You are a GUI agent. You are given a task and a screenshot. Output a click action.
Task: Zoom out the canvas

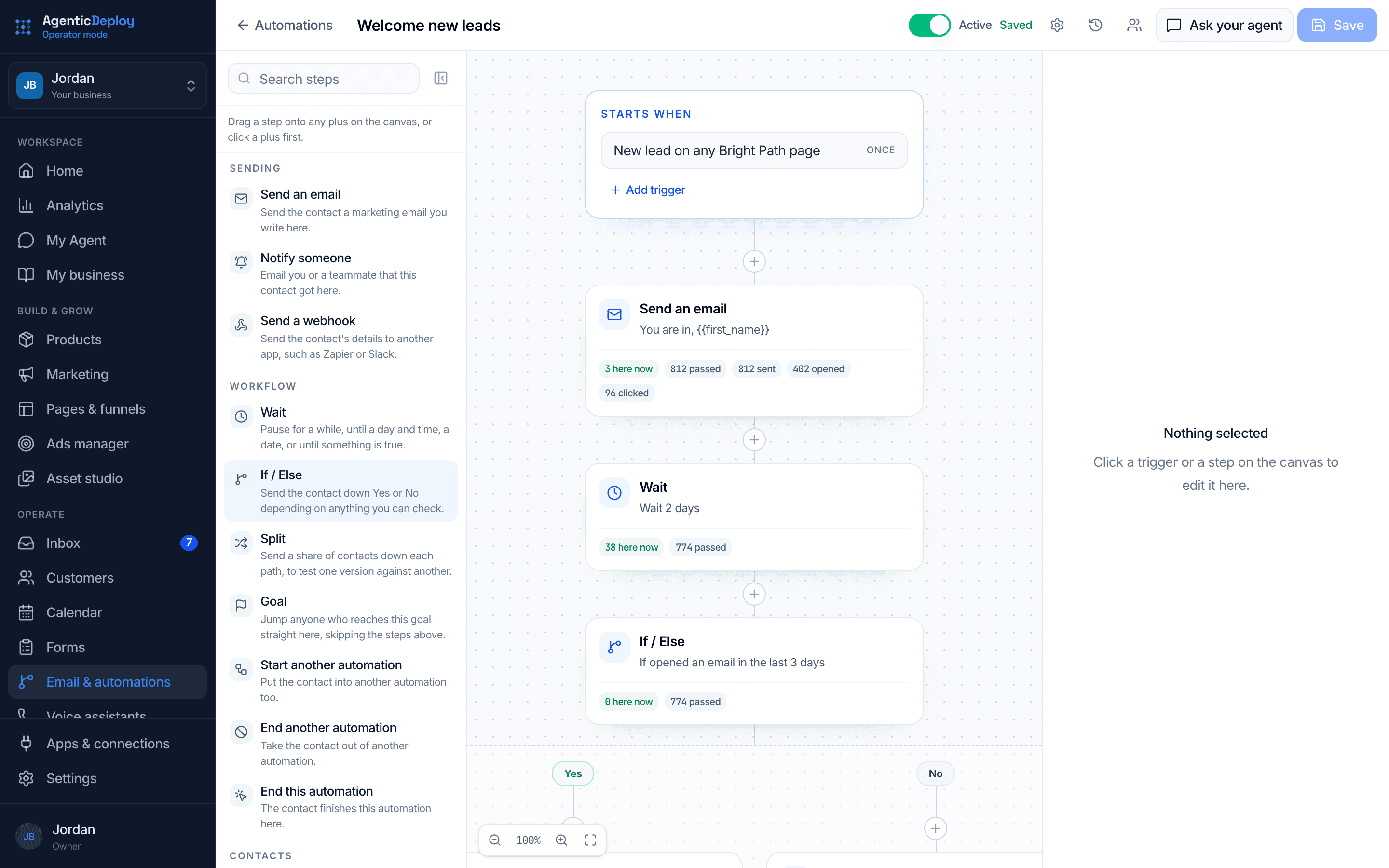click(495, 841)
